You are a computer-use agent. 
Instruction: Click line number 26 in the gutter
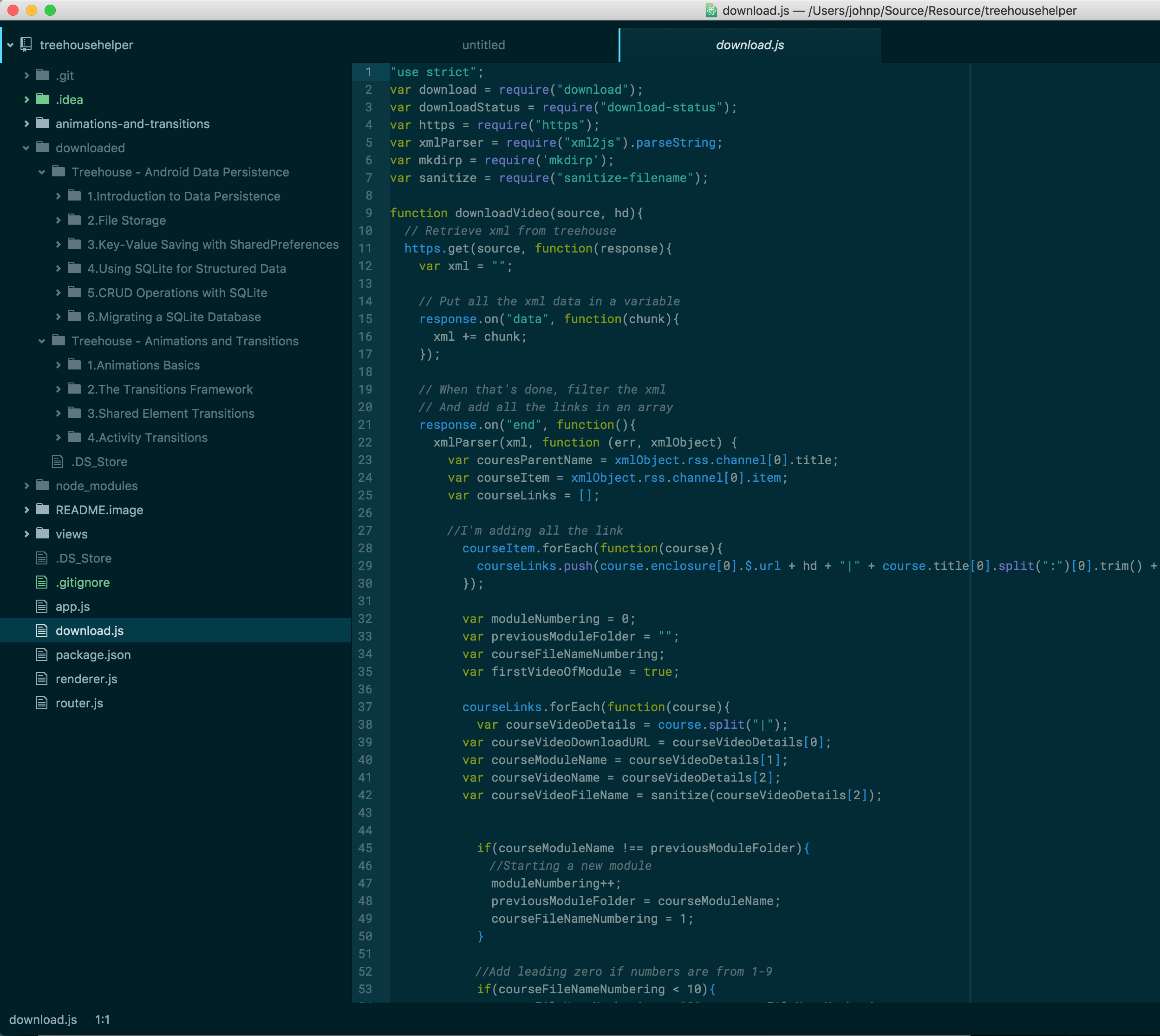pyautogui.click(x=365, y=513)
